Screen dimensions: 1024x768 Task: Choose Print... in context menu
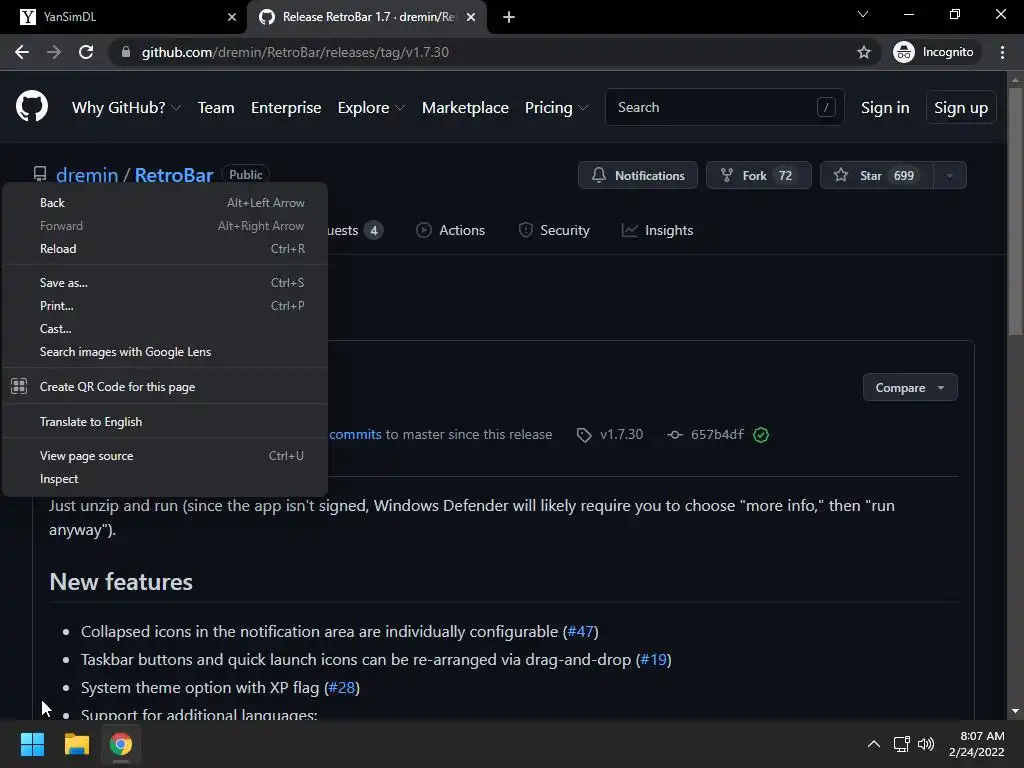[165, 306]
